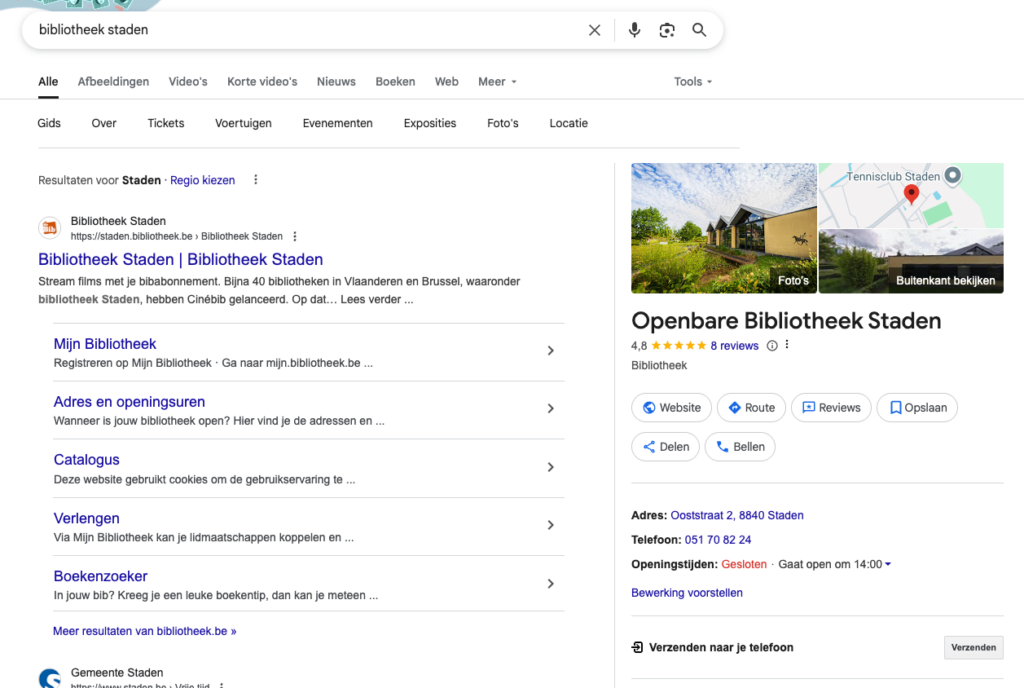
Task: Open three-dot options for staden.bibliotheek.be result
Action: 294,237
